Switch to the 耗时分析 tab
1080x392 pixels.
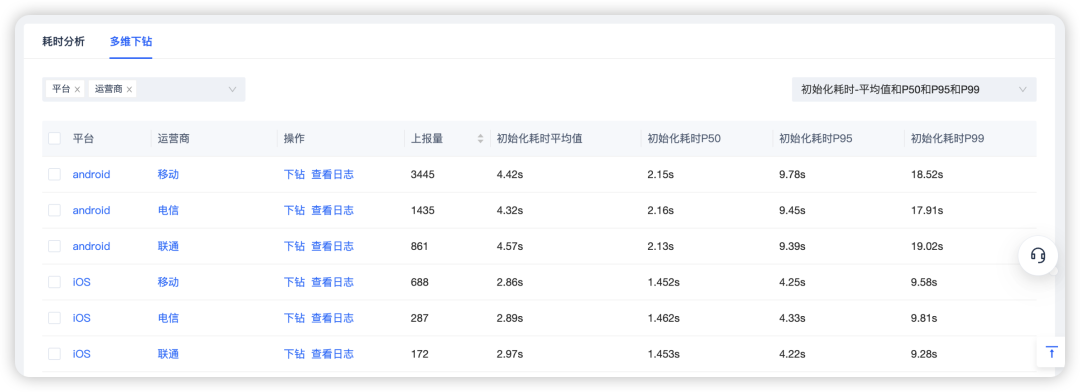pyautogui.click(x=63, y=41)
